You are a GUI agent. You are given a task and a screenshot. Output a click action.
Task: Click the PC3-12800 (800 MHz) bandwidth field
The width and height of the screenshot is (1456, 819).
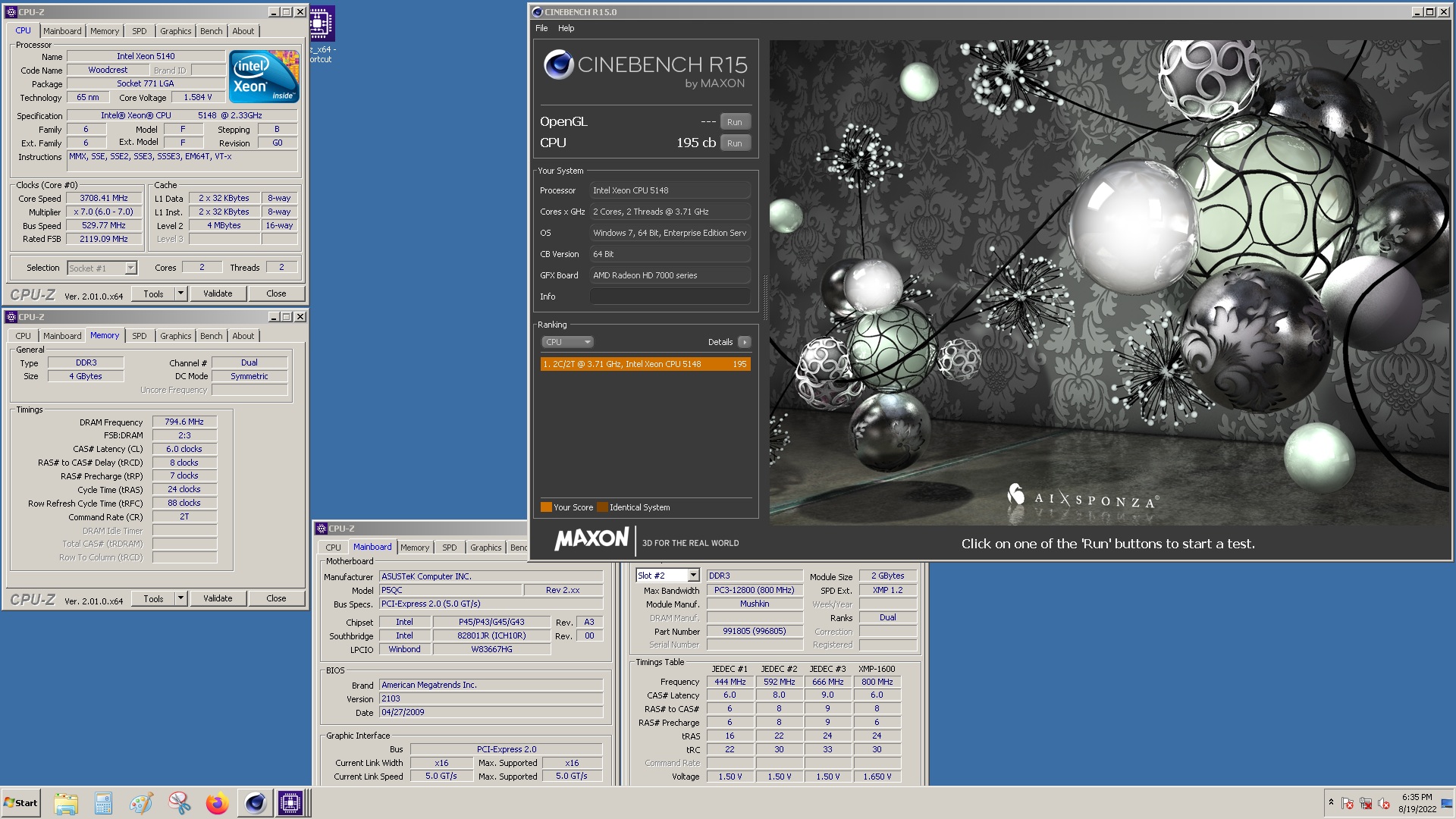click(x=755, y=590)
